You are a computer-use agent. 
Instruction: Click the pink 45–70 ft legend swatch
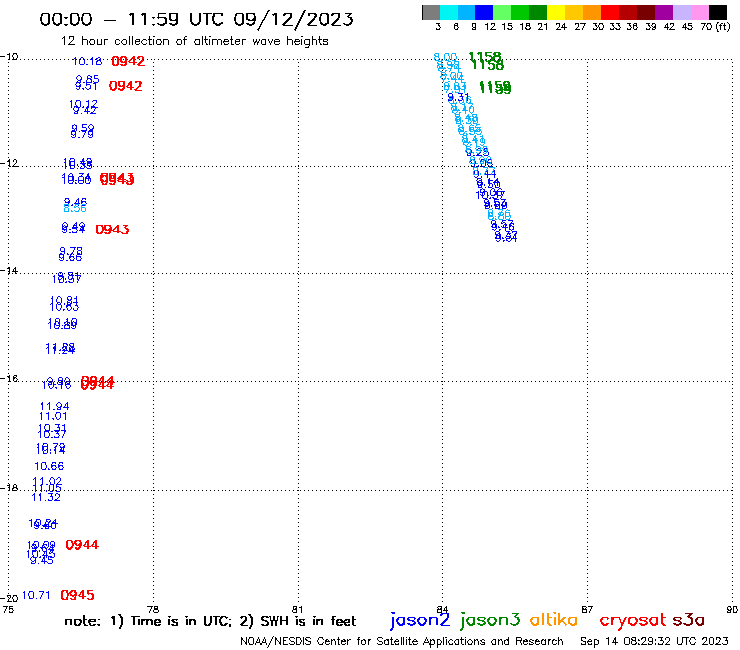click(x=699, y=12)
